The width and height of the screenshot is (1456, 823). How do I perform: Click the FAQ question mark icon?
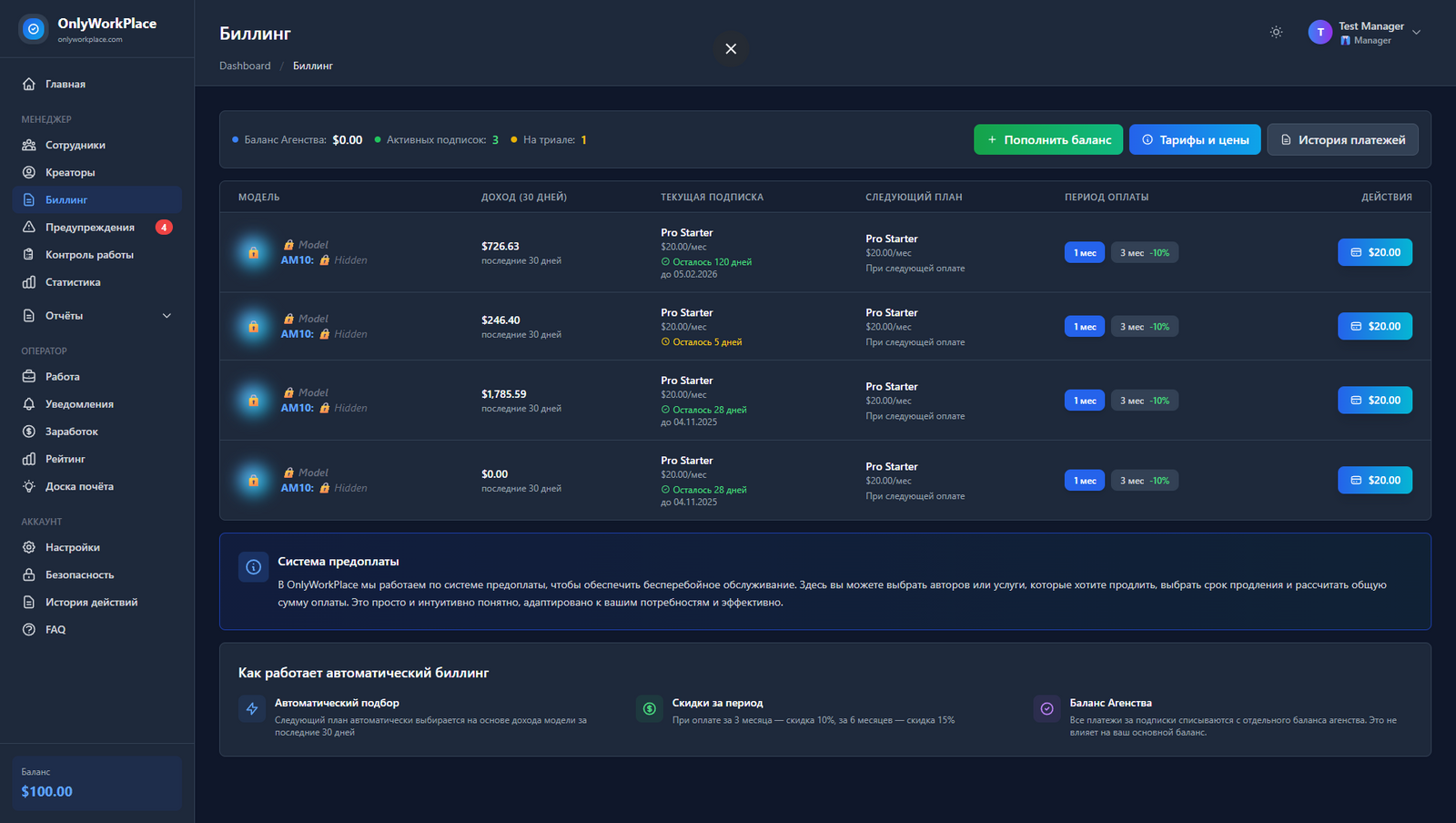pos(29,629)
